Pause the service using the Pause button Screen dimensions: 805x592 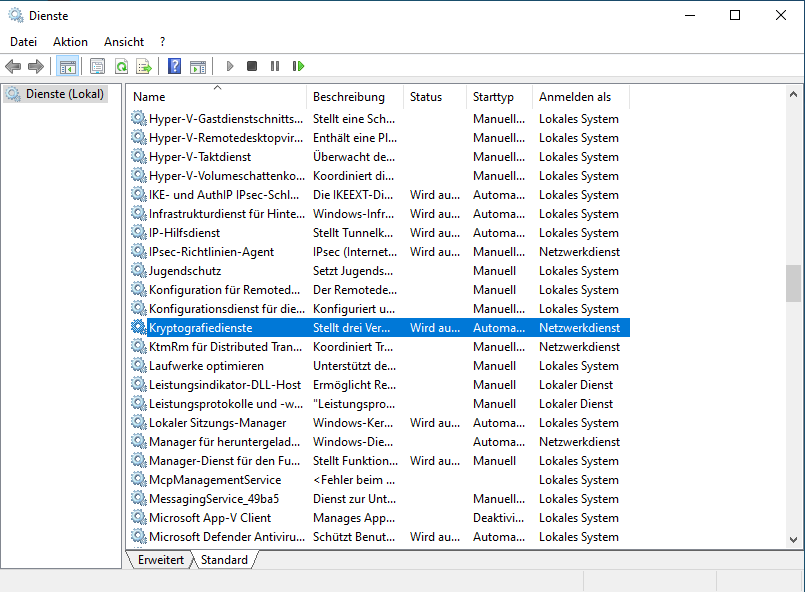(x=275, y=66)
